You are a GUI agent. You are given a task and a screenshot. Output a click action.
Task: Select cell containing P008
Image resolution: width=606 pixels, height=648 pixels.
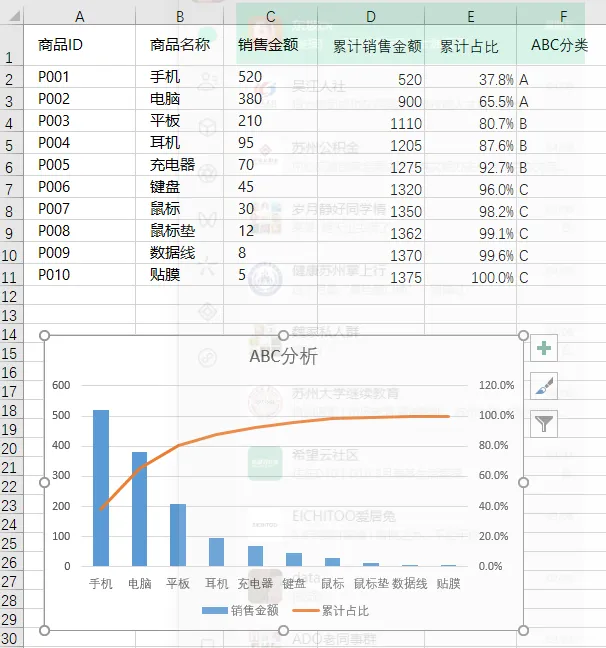(79, 231)
